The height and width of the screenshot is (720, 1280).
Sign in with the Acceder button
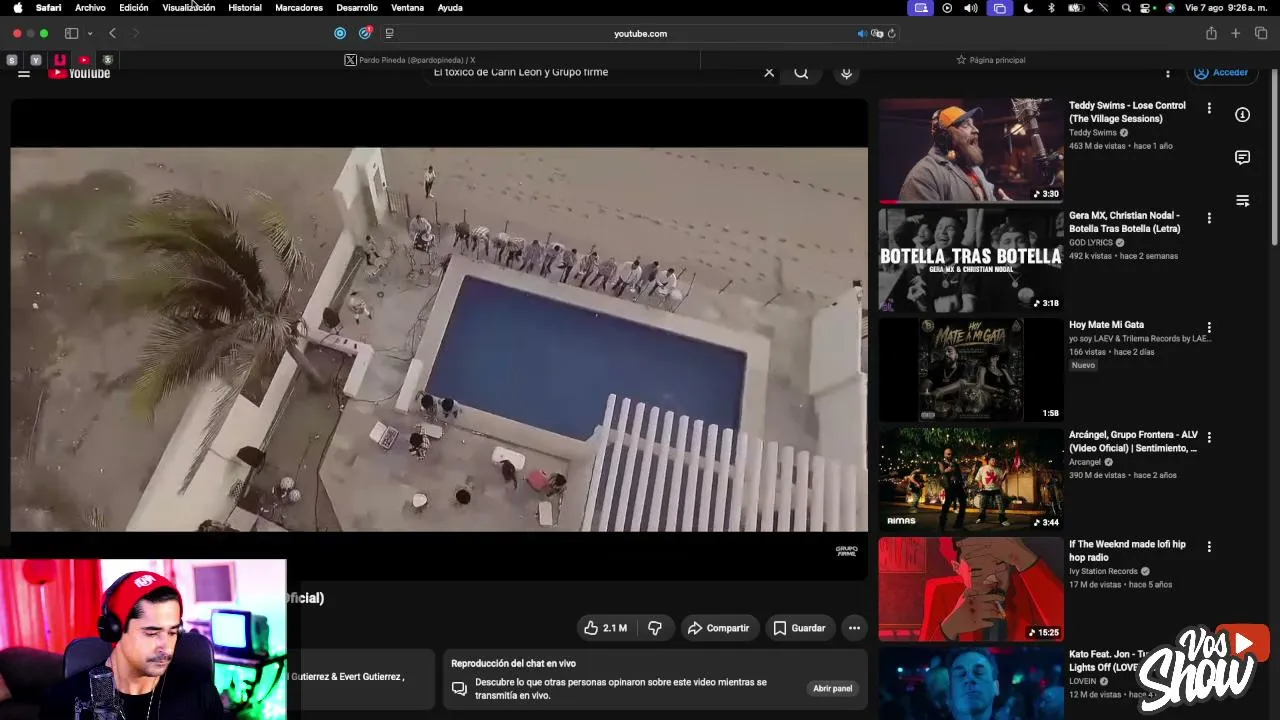click(x=1220, y=72)
